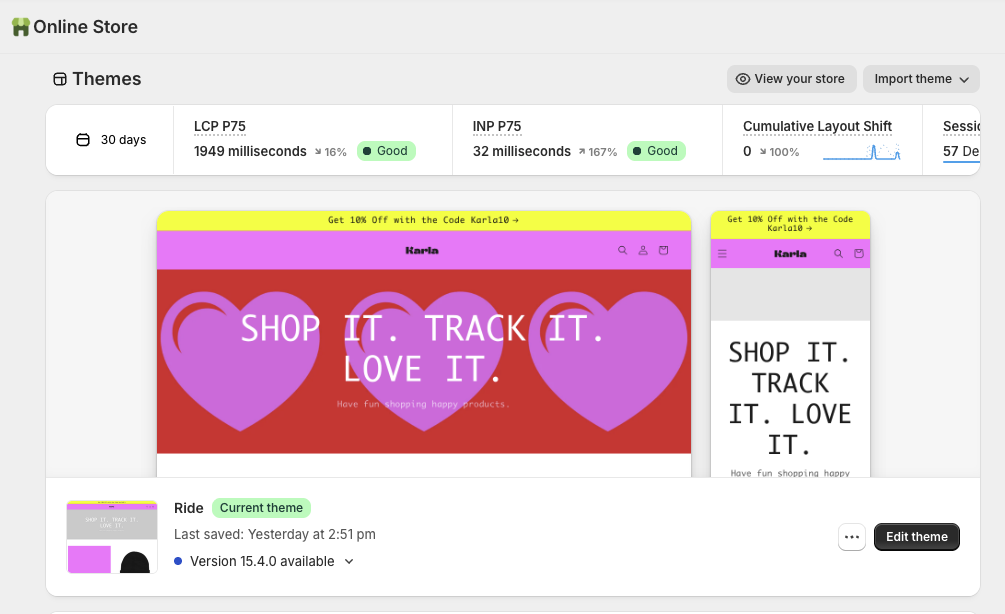The height and width of the screenshot is (614, 1005).
Task: Click the Online Store app icon
Action: 20,27
